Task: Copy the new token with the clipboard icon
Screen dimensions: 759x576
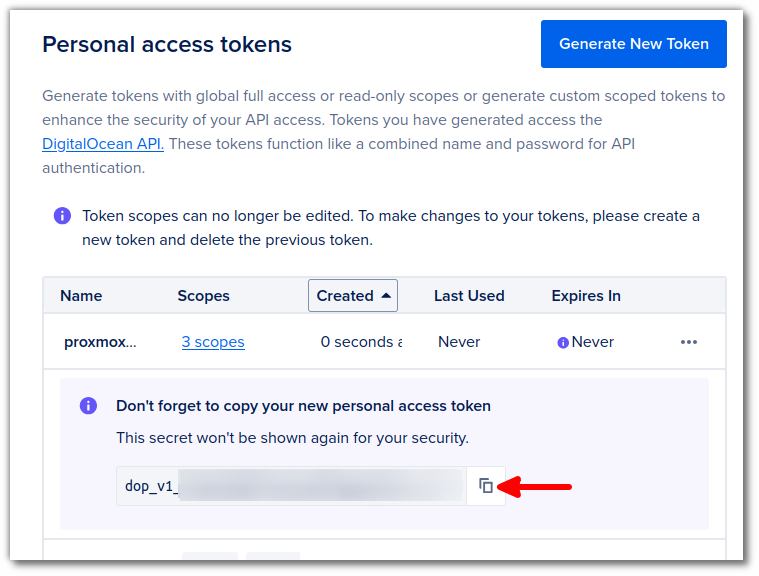Action: point(486,486)
